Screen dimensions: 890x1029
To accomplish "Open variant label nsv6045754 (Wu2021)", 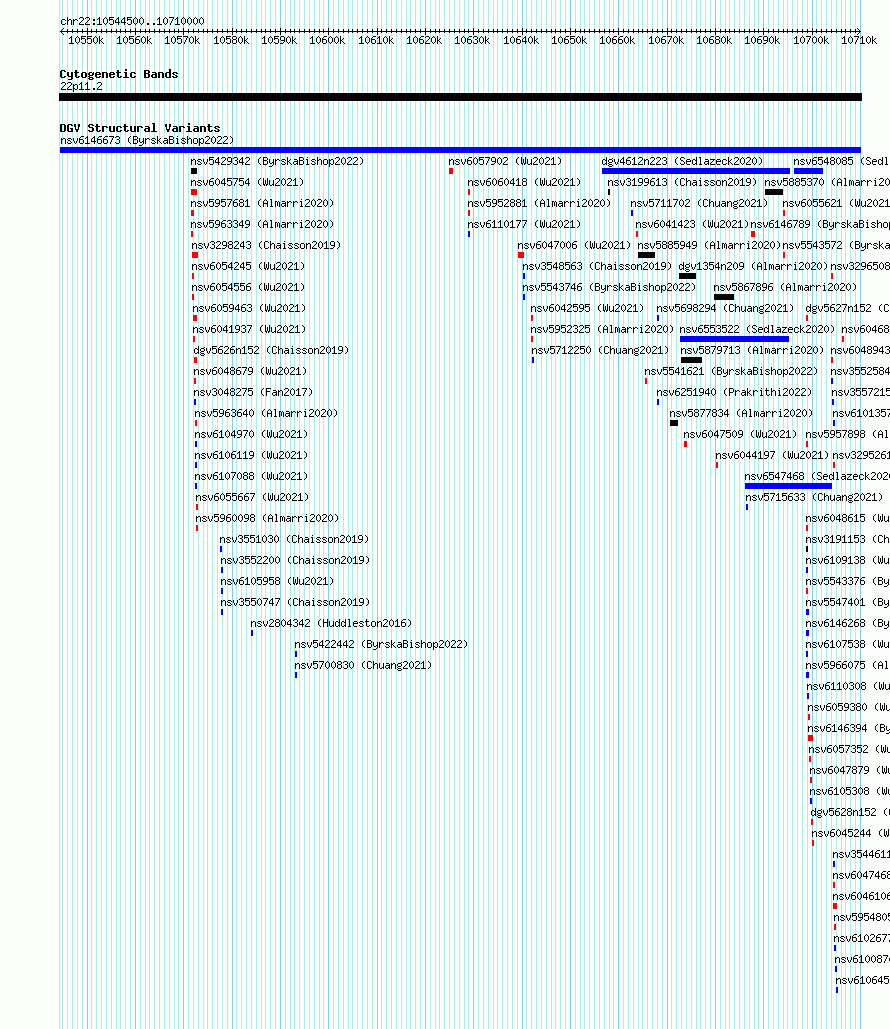I will click(x=247, y=182).
